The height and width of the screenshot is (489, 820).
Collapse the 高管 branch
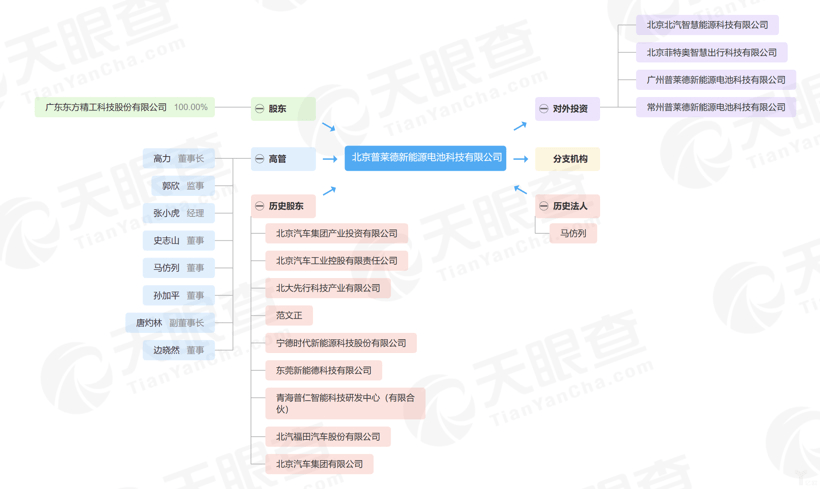coord(259,159)
